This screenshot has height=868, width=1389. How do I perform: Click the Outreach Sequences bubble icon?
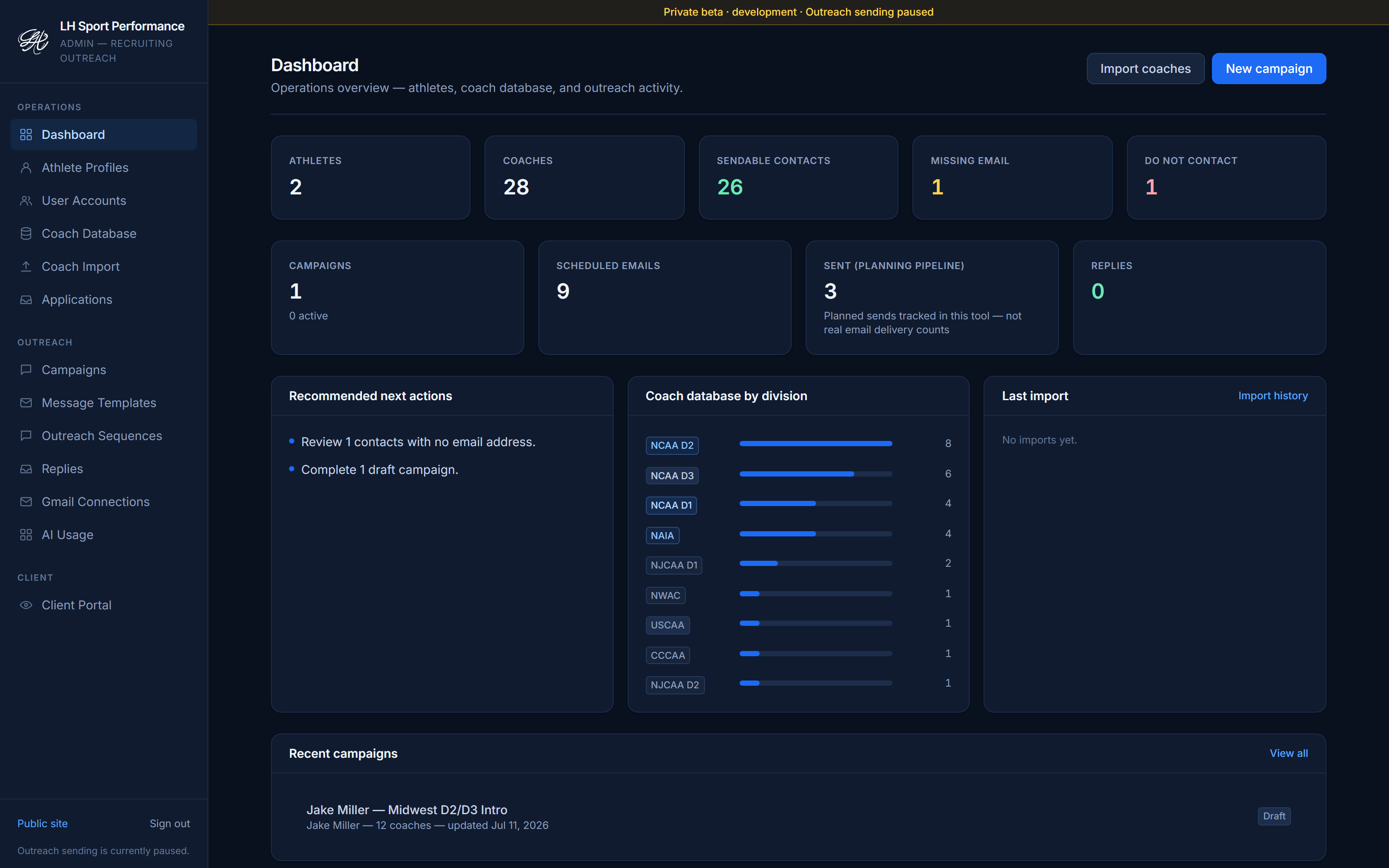(26, 436)
